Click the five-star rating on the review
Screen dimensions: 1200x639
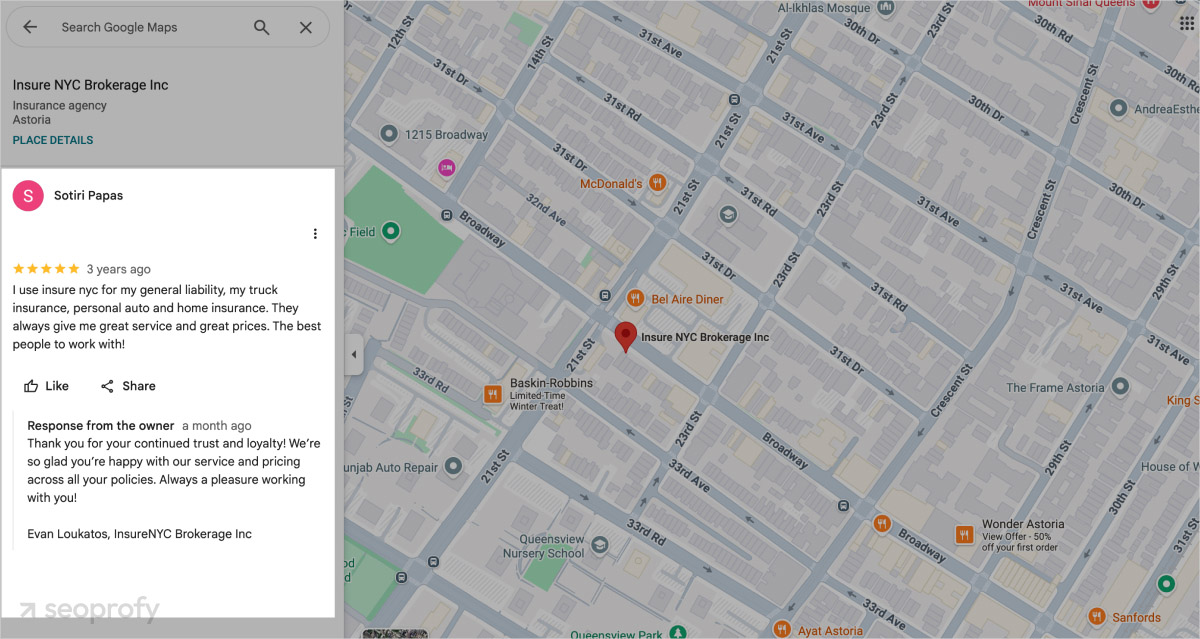[45, 268]
